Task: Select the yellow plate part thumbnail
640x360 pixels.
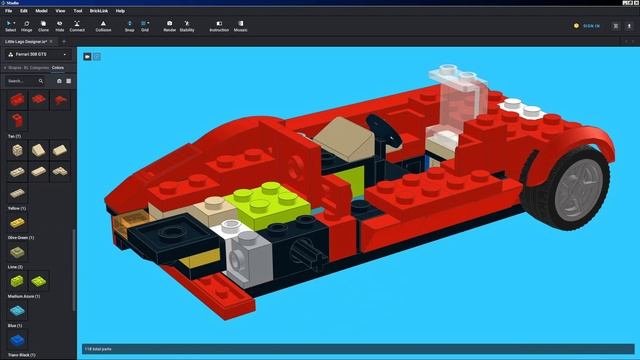Action: click(17, 223)
